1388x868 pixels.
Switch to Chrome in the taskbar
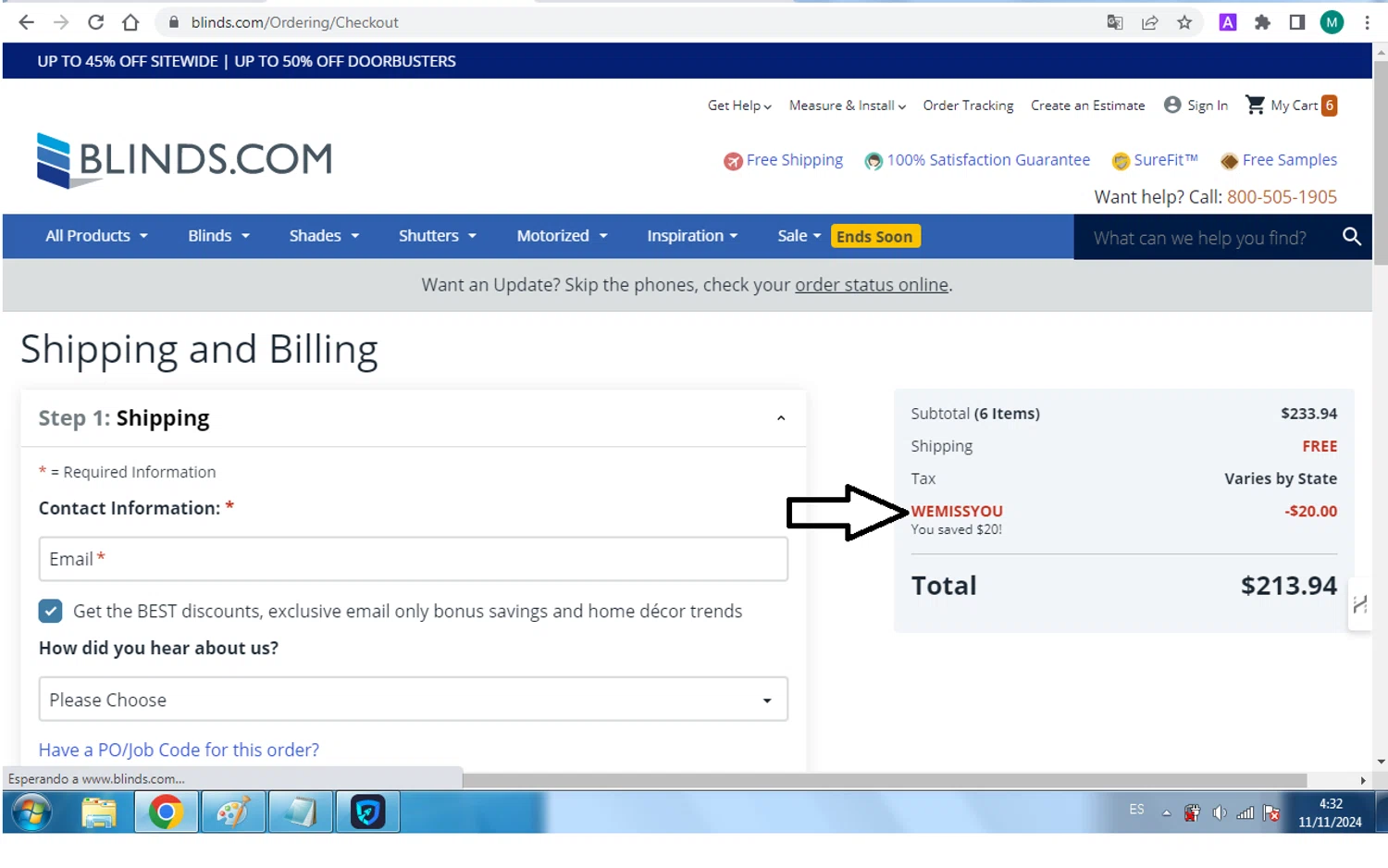[166, 812]
